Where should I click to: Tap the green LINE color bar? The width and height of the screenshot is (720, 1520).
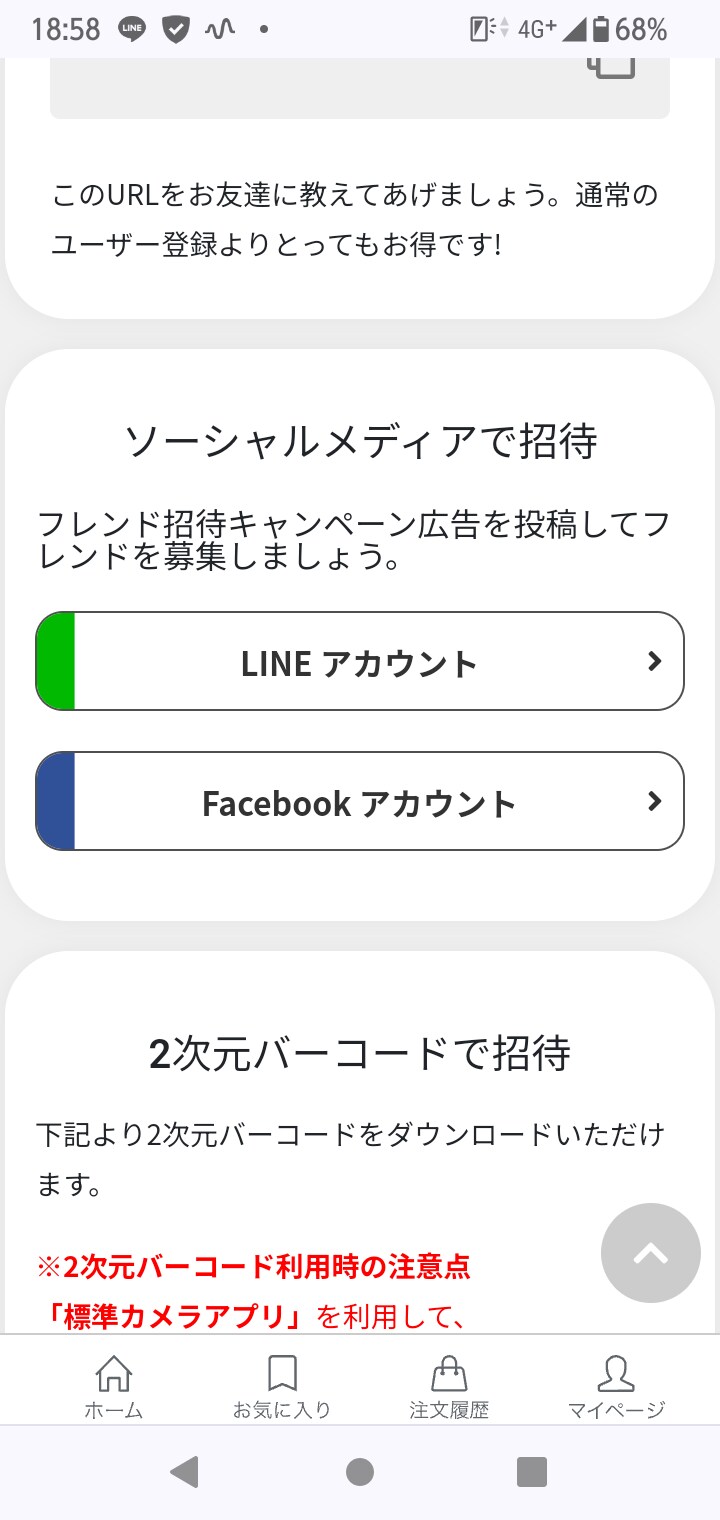click(56, 662)
